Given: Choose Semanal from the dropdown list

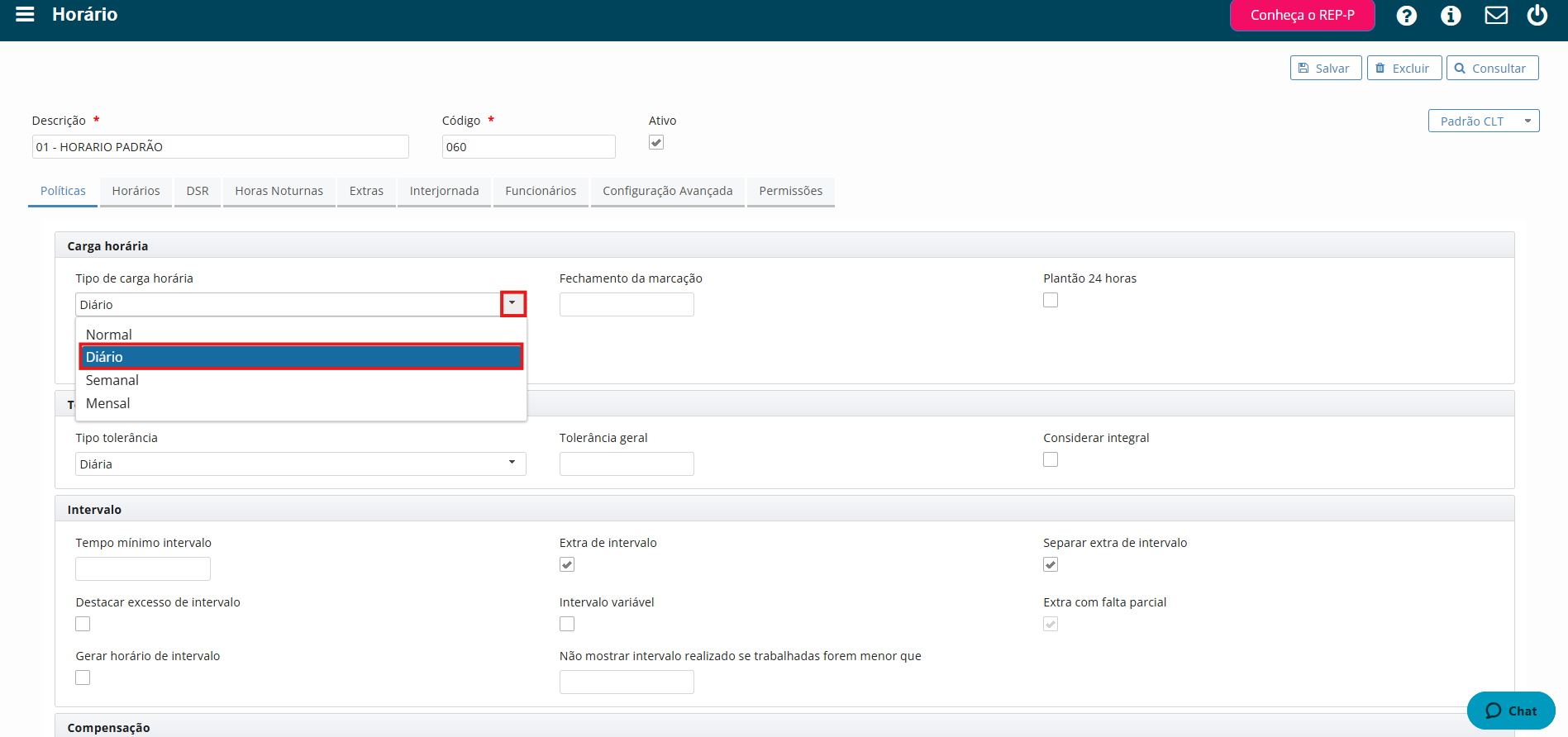Looking at the screenshot, I should 301,380.
